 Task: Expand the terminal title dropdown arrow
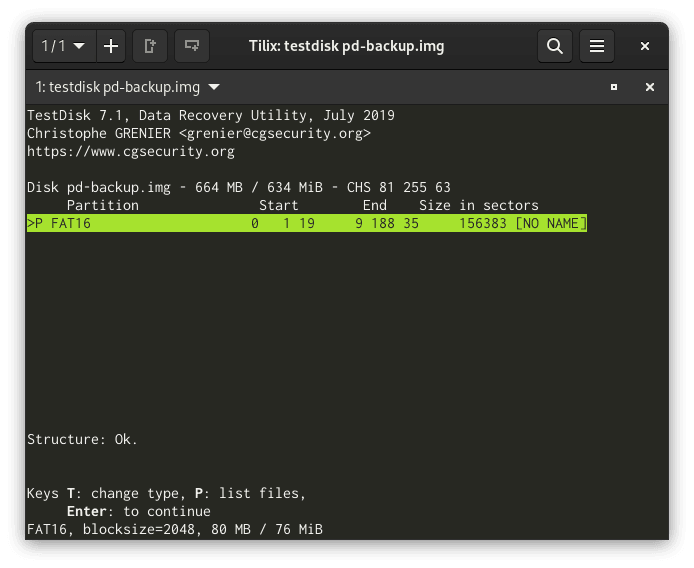(x=214, y=87)
